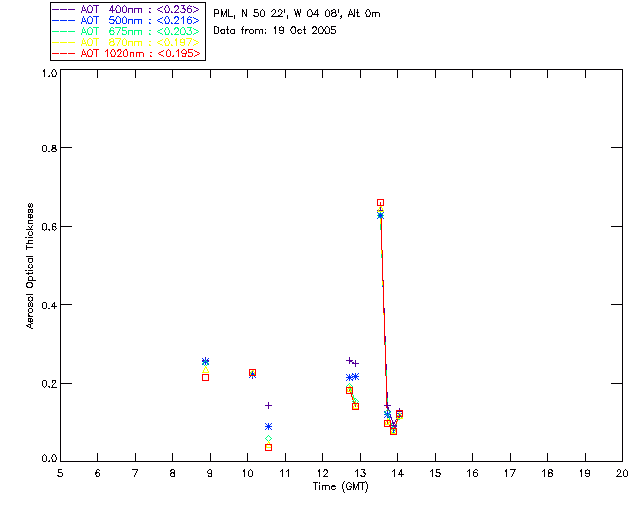Viewport: 640px width, 512px height.
Task: Click the 0.0 y-axis tick label
Action: click(x=49, y=459)
